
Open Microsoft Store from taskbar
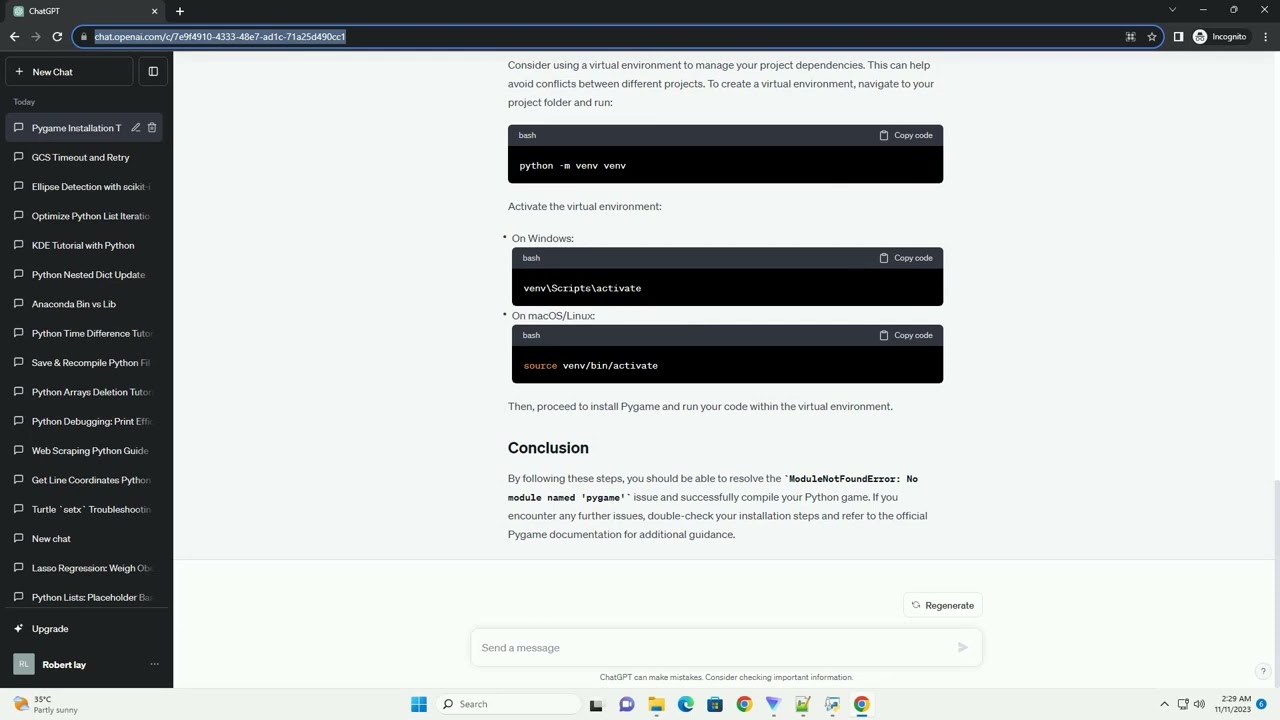(x=714, y=704)
